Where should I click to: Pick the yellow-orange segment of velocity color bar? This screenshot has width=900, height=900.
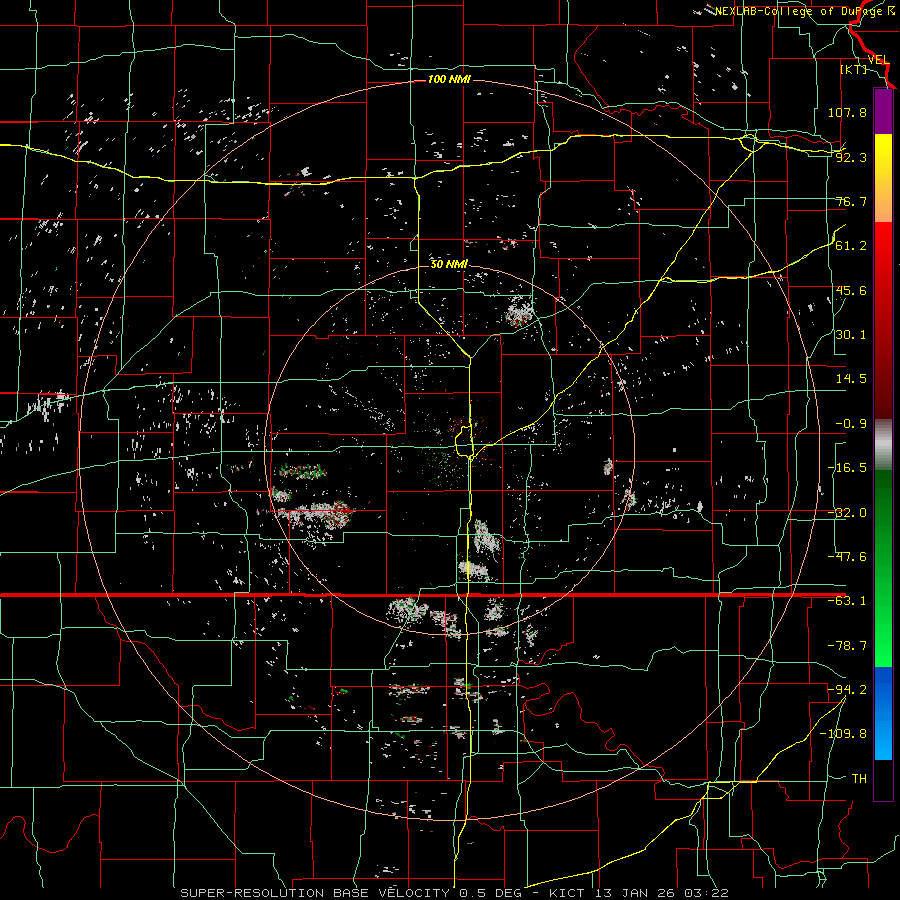pyautogui.click(x=883, y=178)
